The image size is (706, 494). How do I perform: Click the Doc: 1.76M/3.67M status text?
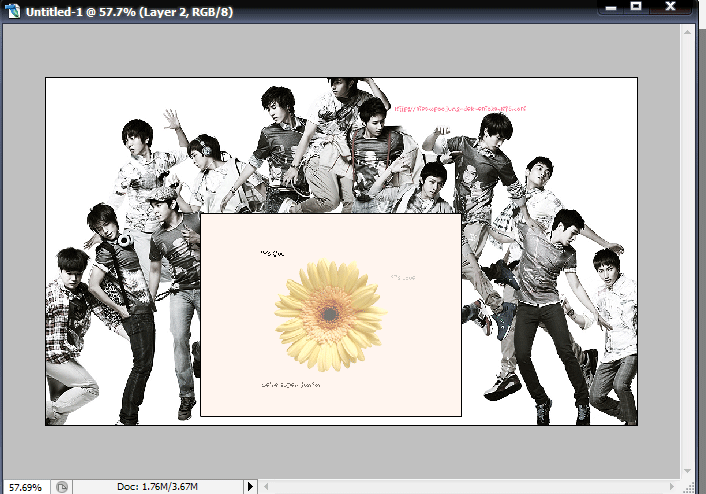pyautogui.click(x=158, y=486)
